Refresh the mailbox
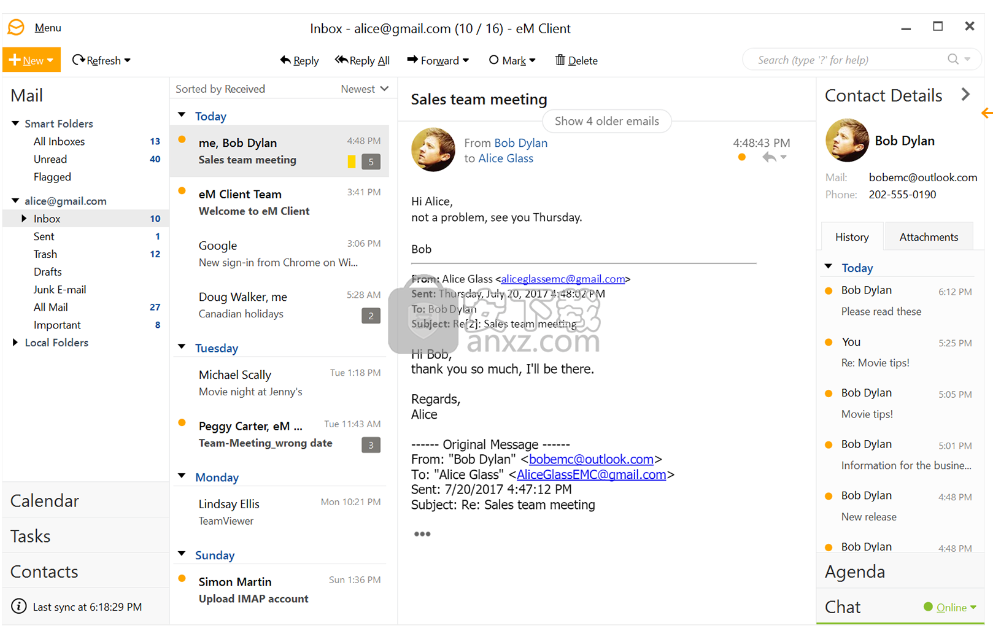The image size is (993, 631). [101, 60]
